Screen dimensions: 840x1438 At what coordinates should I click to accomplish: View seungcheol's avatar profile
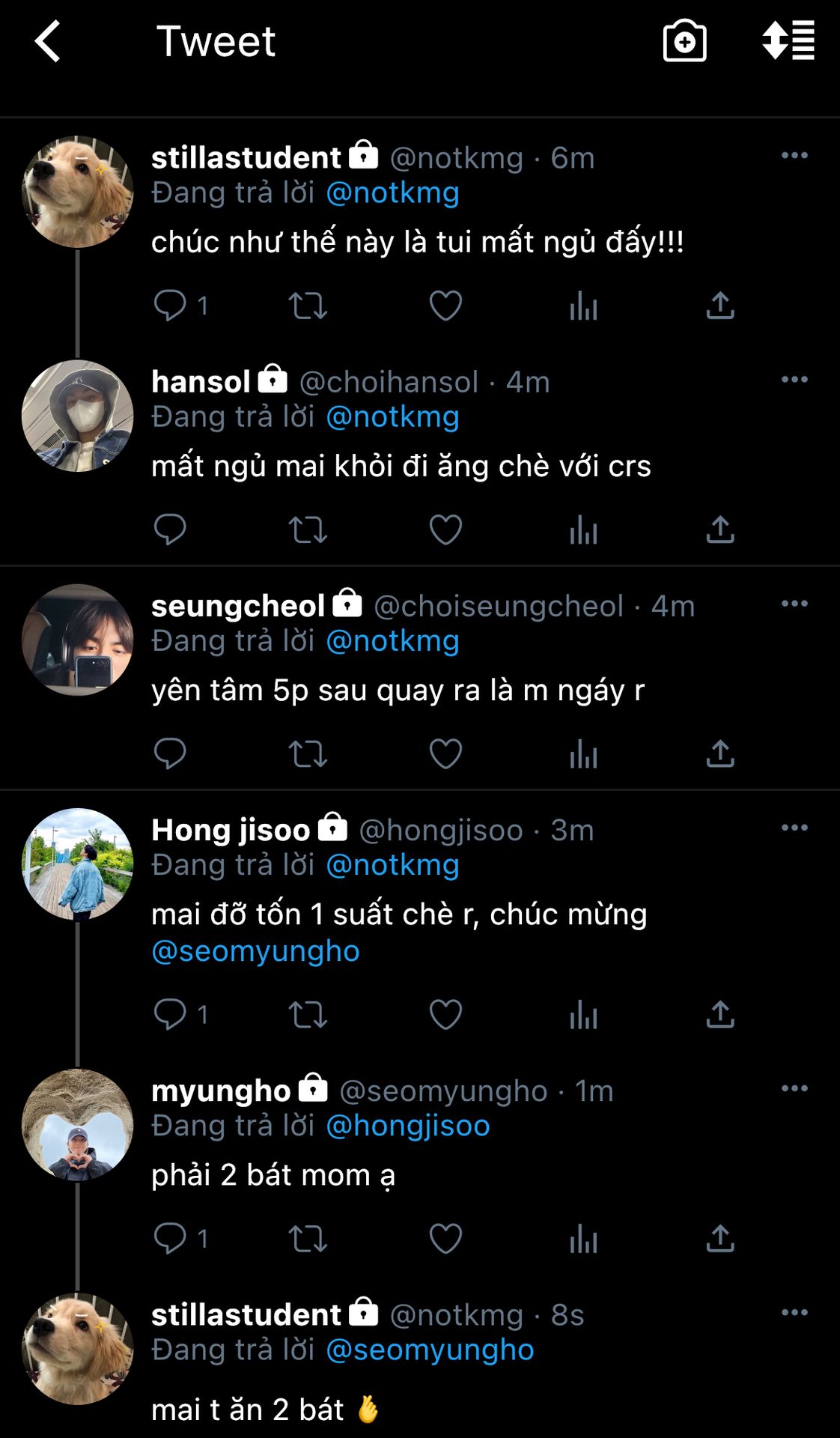pos(78,640)
